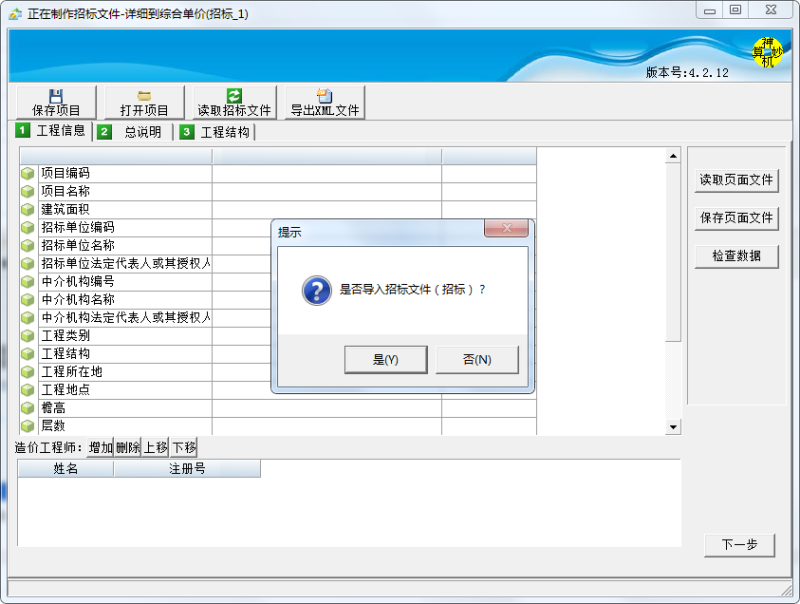Select the 工程信息 tab
The width and height of the screenshot is (800, 604).
pyautogui.click(x=52, y=131)
